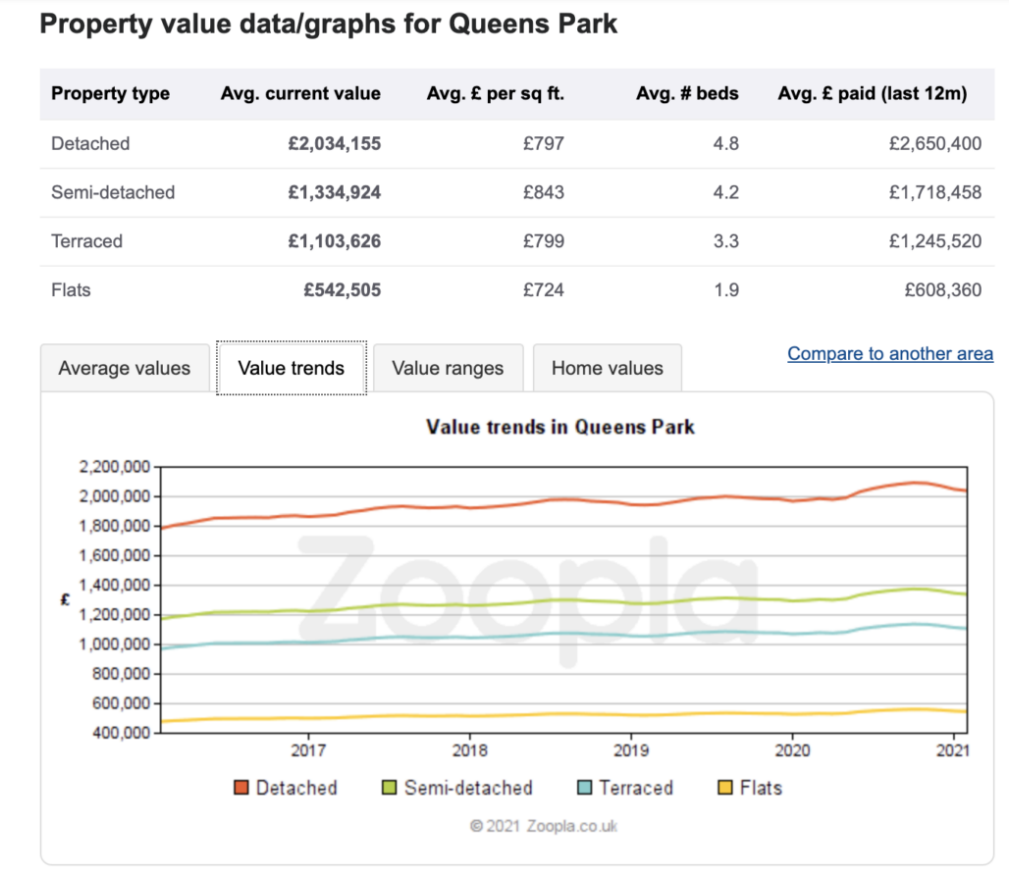Select the Semi-detached row label in the table
Image resolution: width=1009 pixels, height=873 pixels.
[113, 192]
